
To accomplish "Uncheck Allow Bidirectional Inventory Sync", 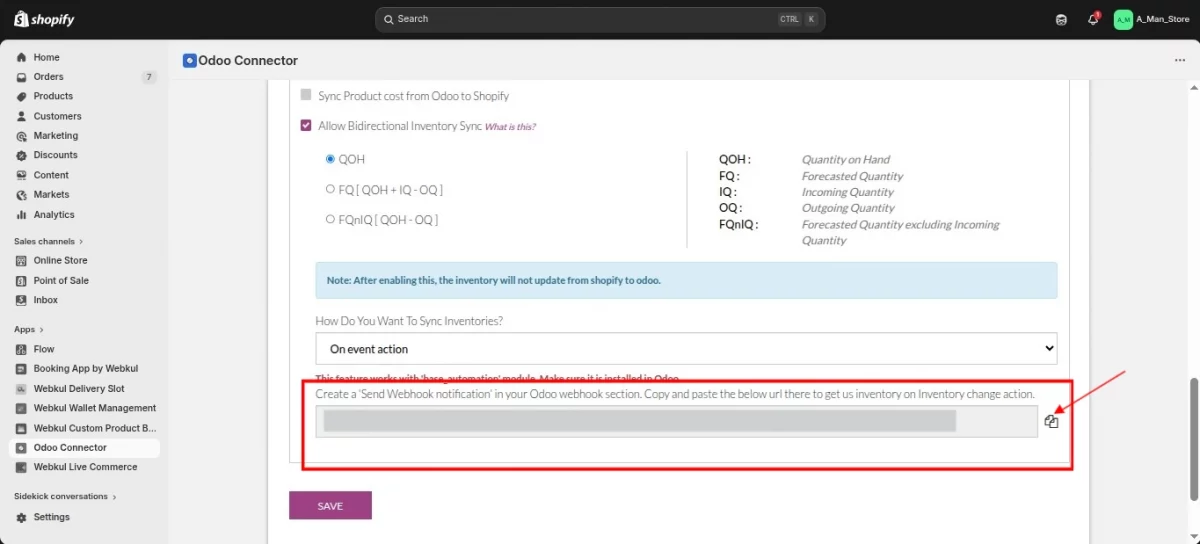I will click(x=306, y=126).
